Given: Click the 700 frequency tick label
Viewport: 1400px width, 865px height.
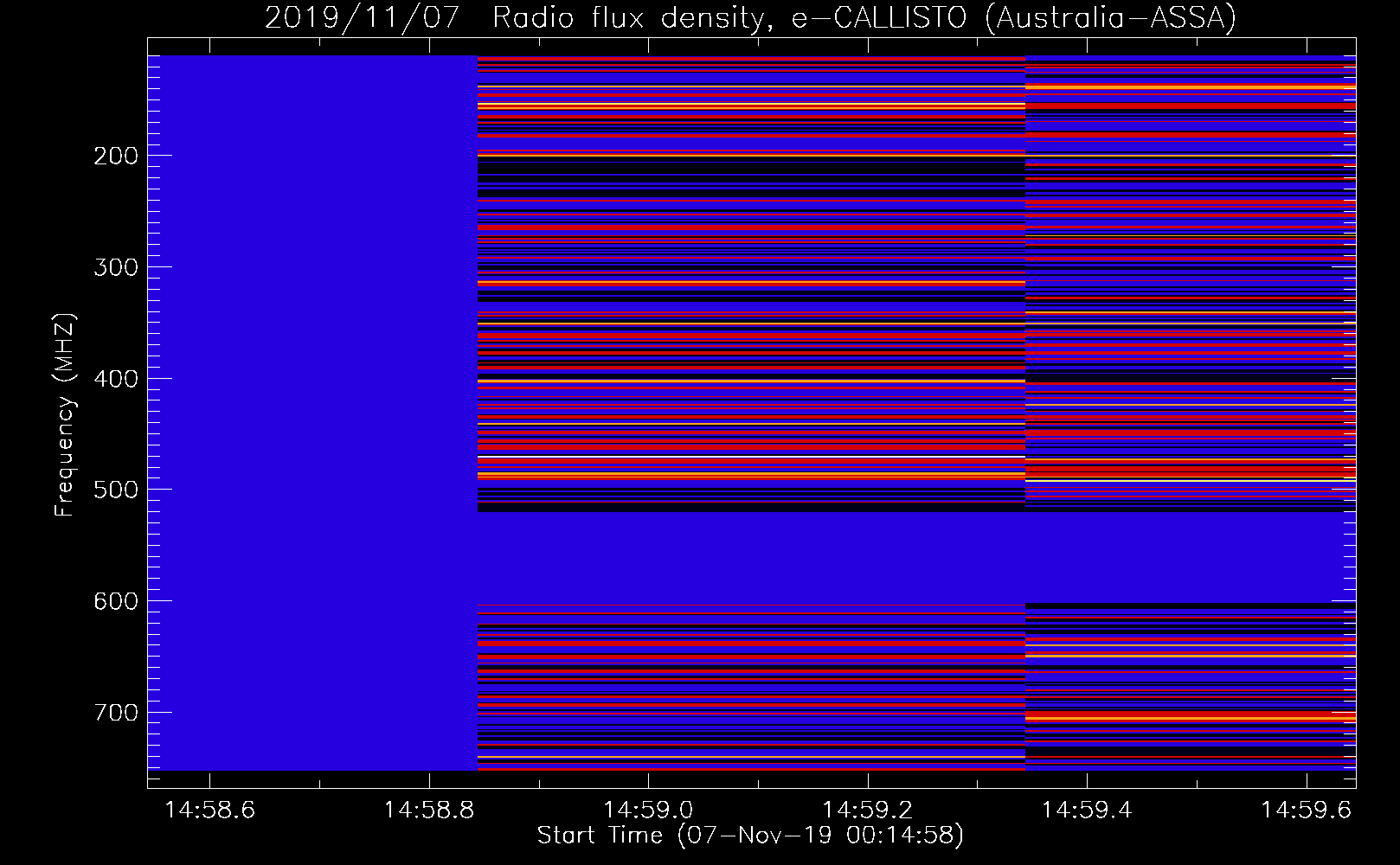Looking at the screenshot, I should [x=116, y=713].
